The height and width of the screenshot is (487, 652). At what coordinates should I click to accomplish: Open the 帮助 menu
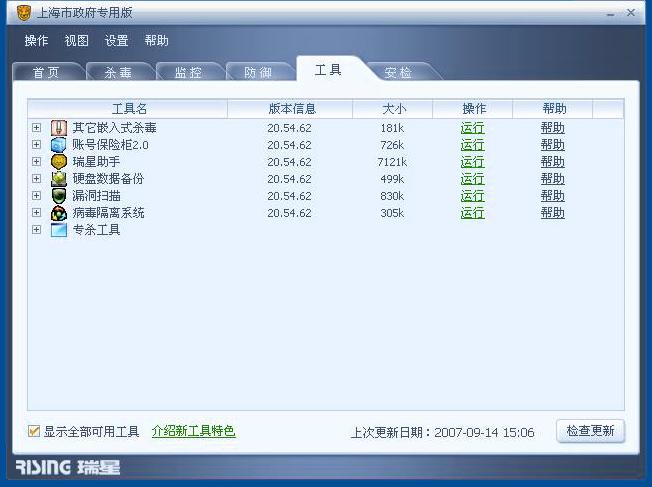click(x=156, y=41)
